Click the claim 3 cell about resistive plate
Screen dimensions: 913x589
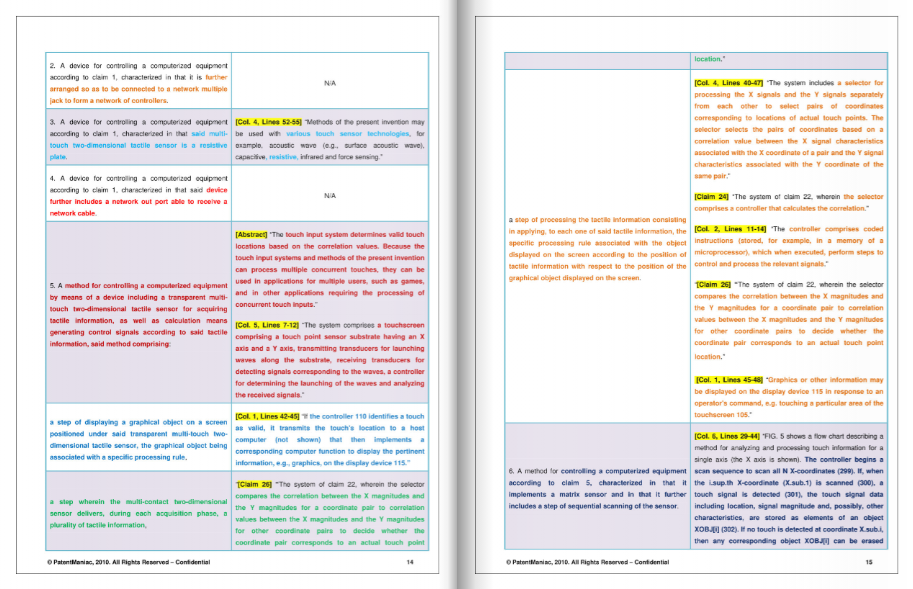point(139,139)
